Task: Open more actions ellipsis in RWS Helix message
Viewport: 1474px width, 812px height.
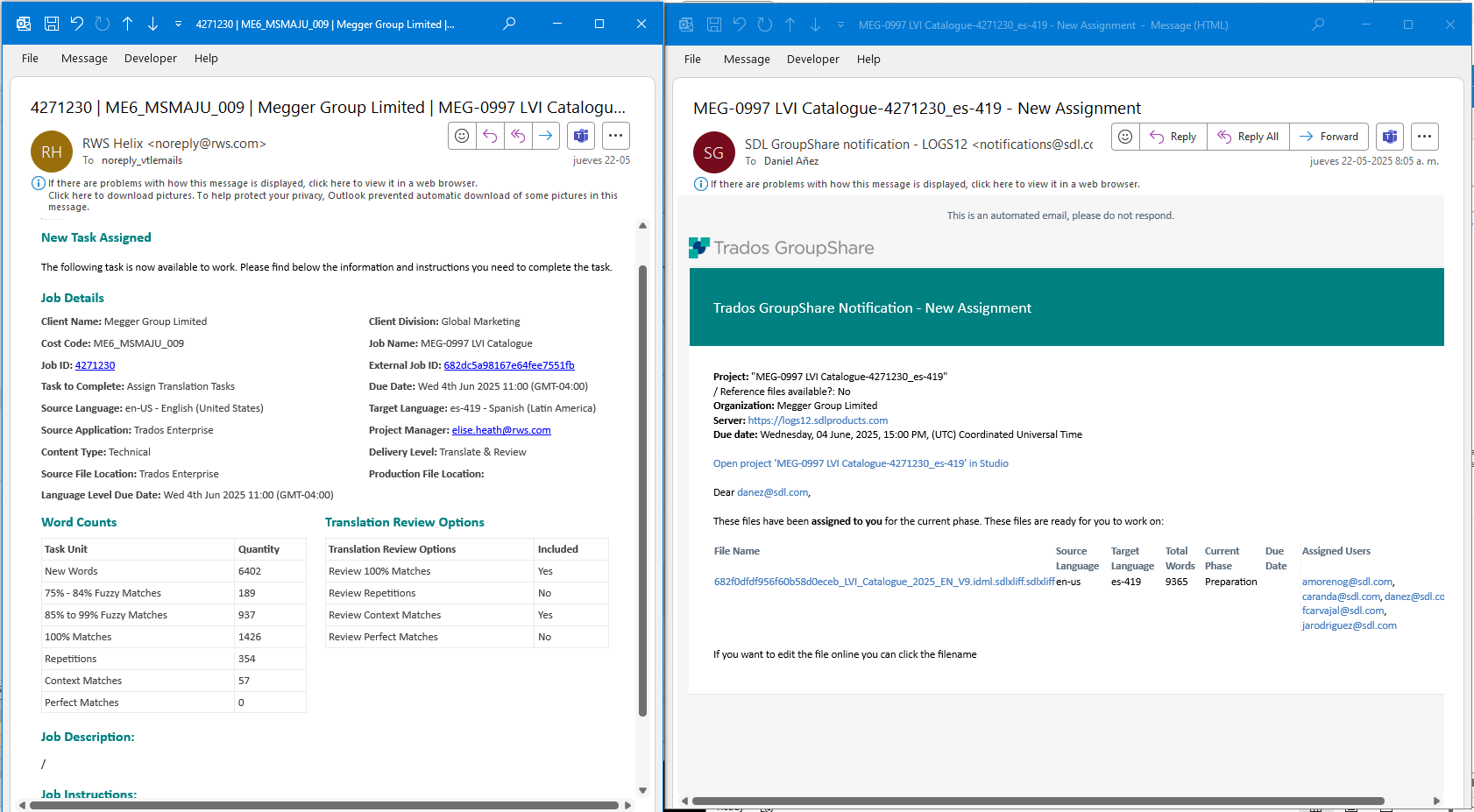Action: click(616, 136)
